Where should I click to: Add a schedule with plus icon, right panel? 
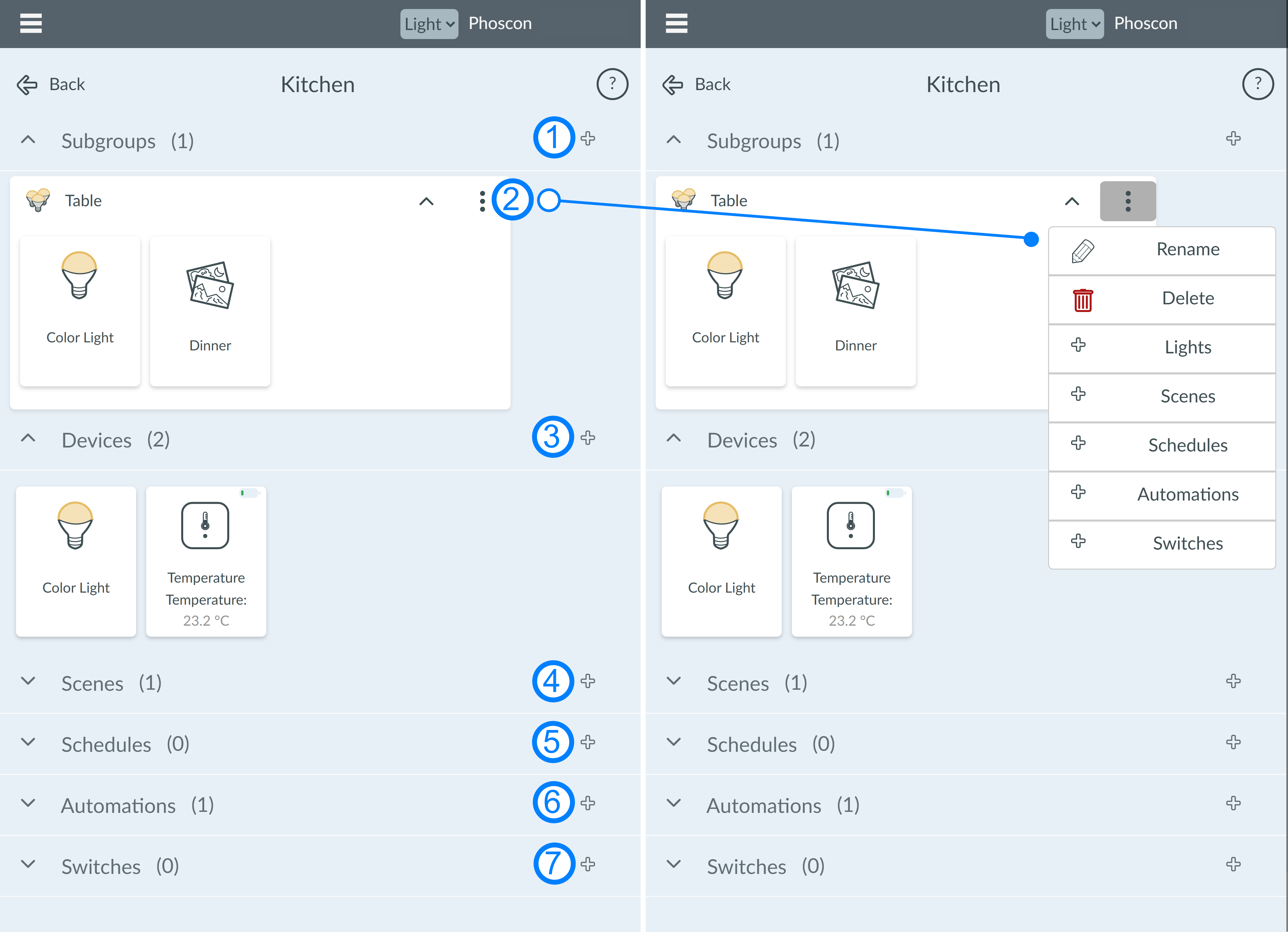(1234, 742)
